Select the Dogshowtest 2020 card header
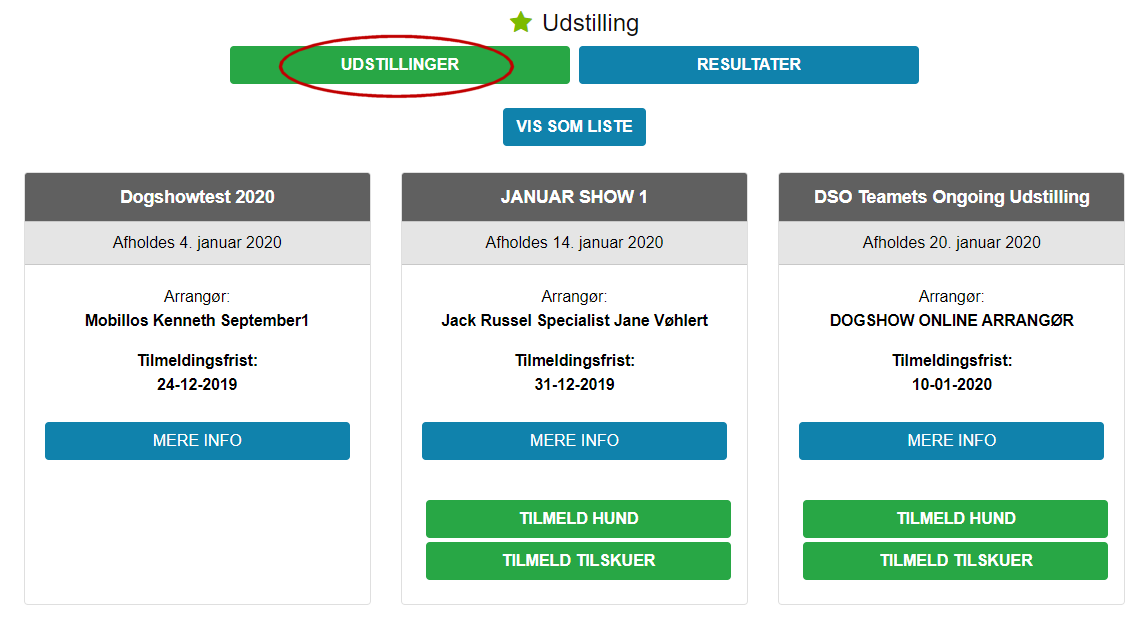1134x620 pixels. click(x=197, y=197)
